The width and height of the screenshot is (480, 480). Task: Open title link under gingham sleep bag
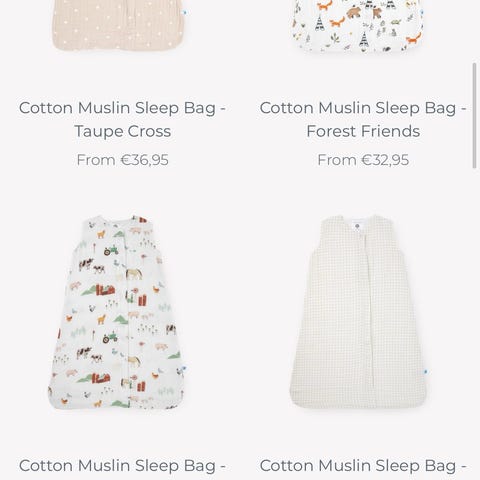(363, 466)
